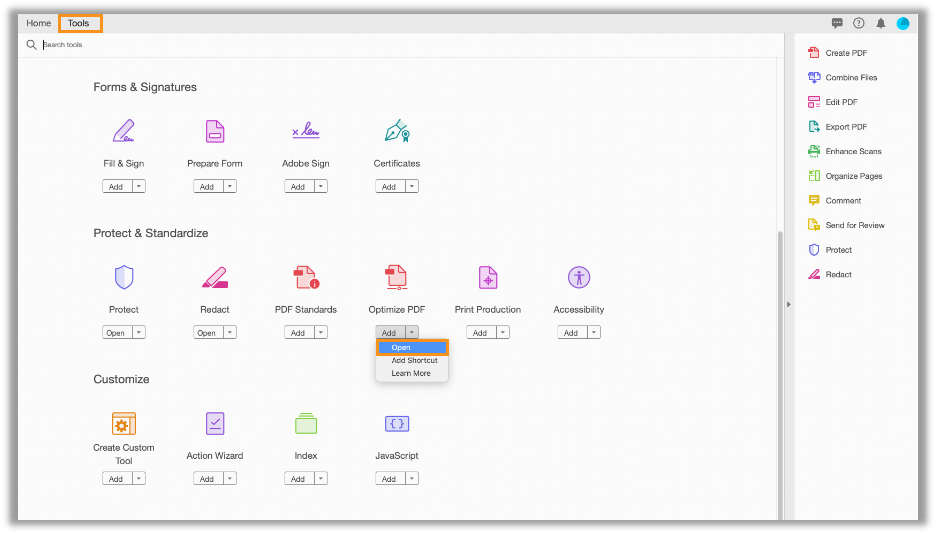Image resolution: width=936 pixels, height=535 pixels.
Task: Expand the Certificates Add dropdown arrow
Action: [412, 186]
